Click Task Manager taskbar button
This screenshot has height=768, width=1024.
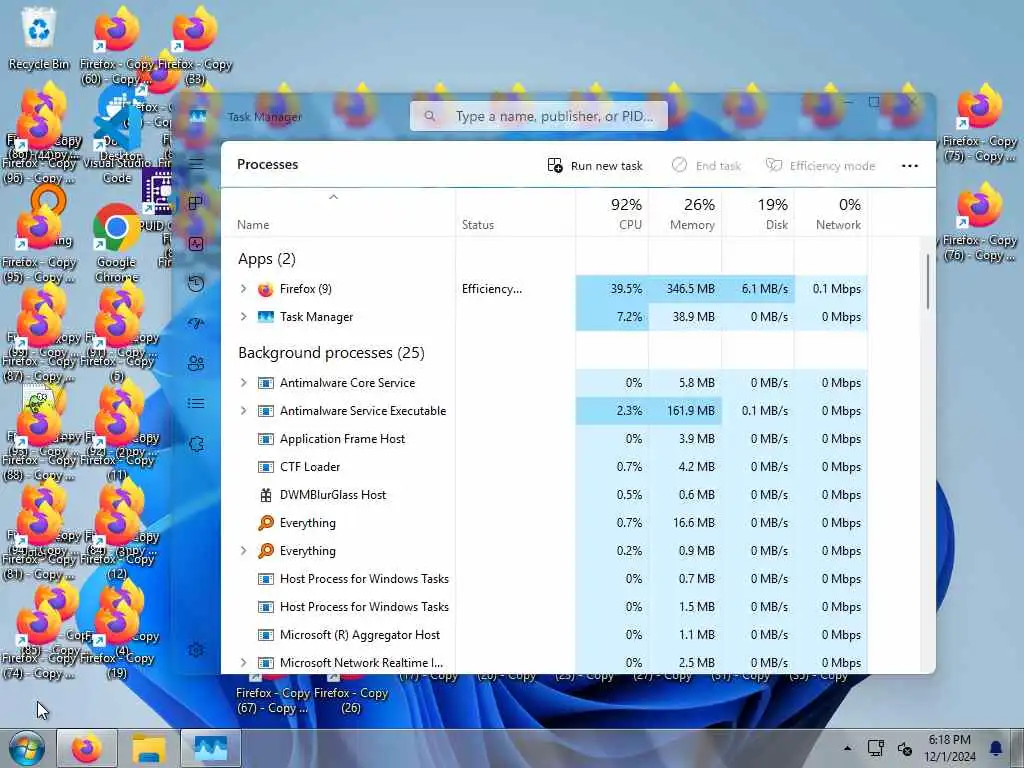pyautogui.click(x=210, y=748)
